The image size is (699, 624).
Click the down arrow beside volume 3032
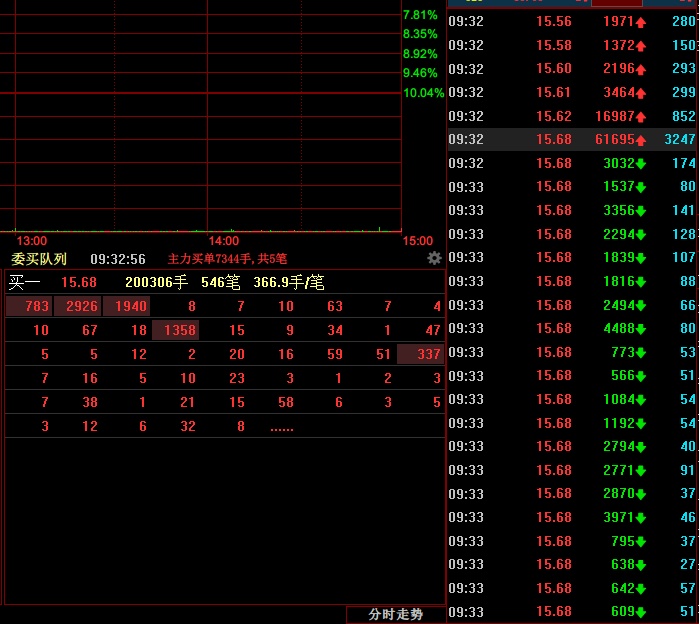(x=641, y=164)
